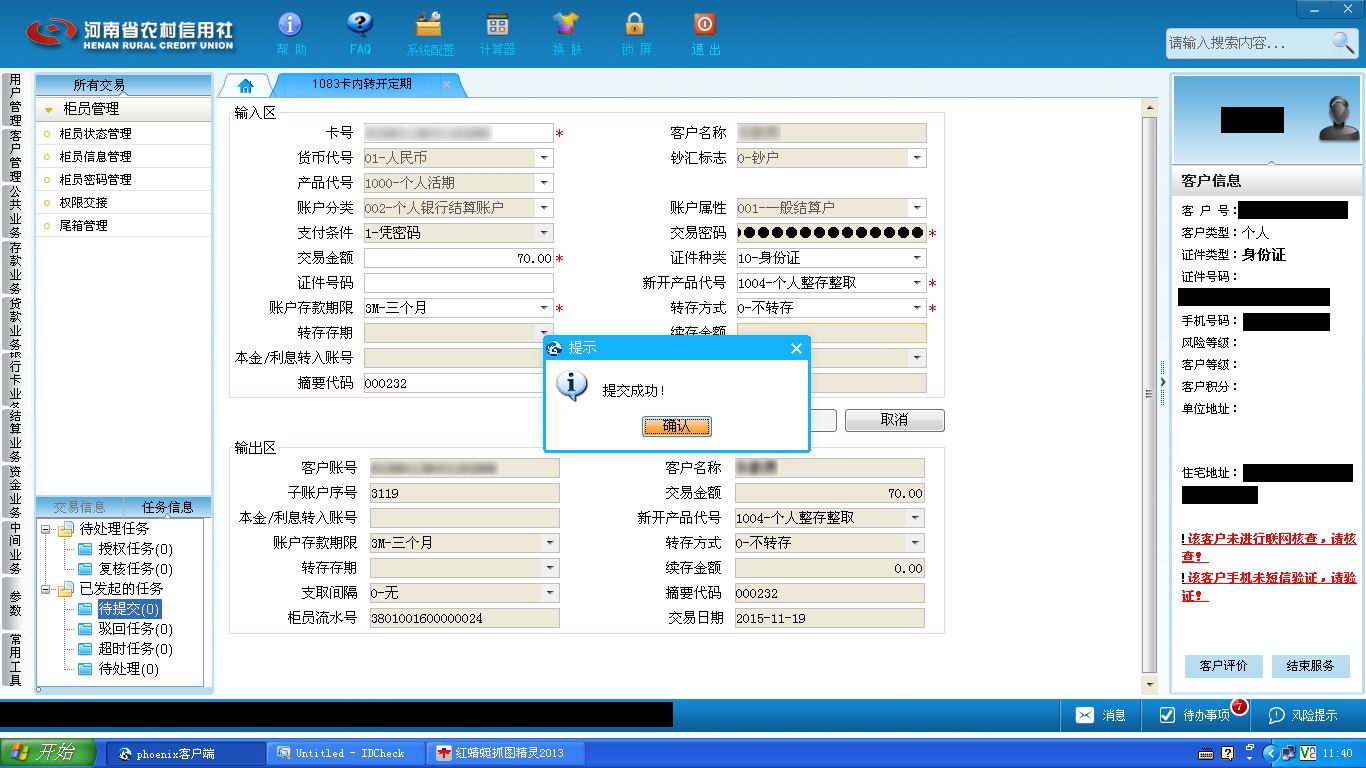This screenshot has height=768, width=1366.
Task: Close the 提示 dialog with X
Action: coord(796,348)
